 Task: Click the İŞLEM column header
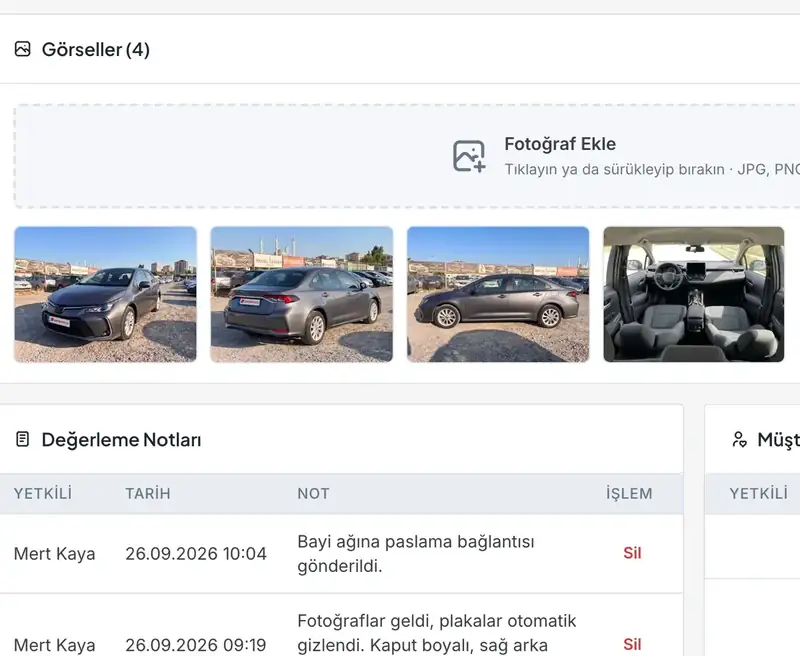point(629,493)
